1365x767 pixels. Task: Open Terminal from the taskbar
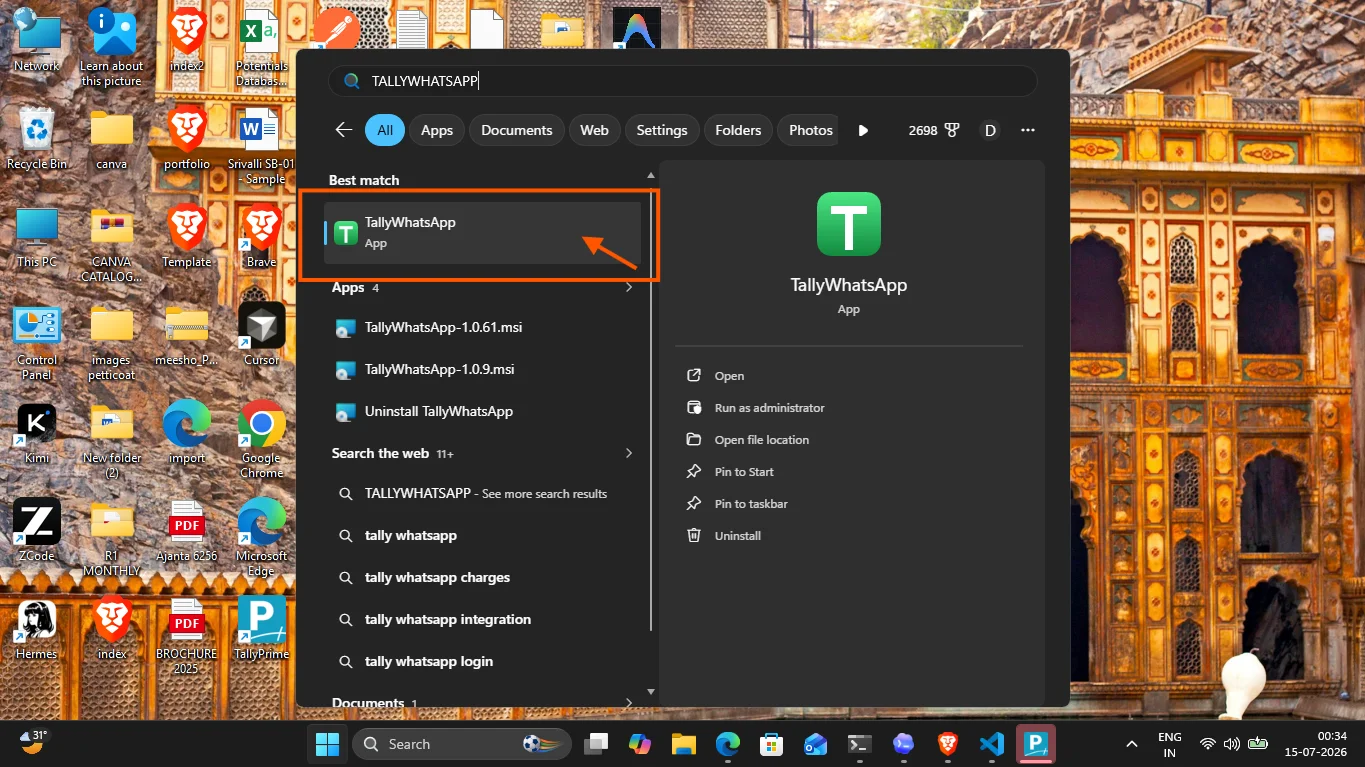[859, 744]
